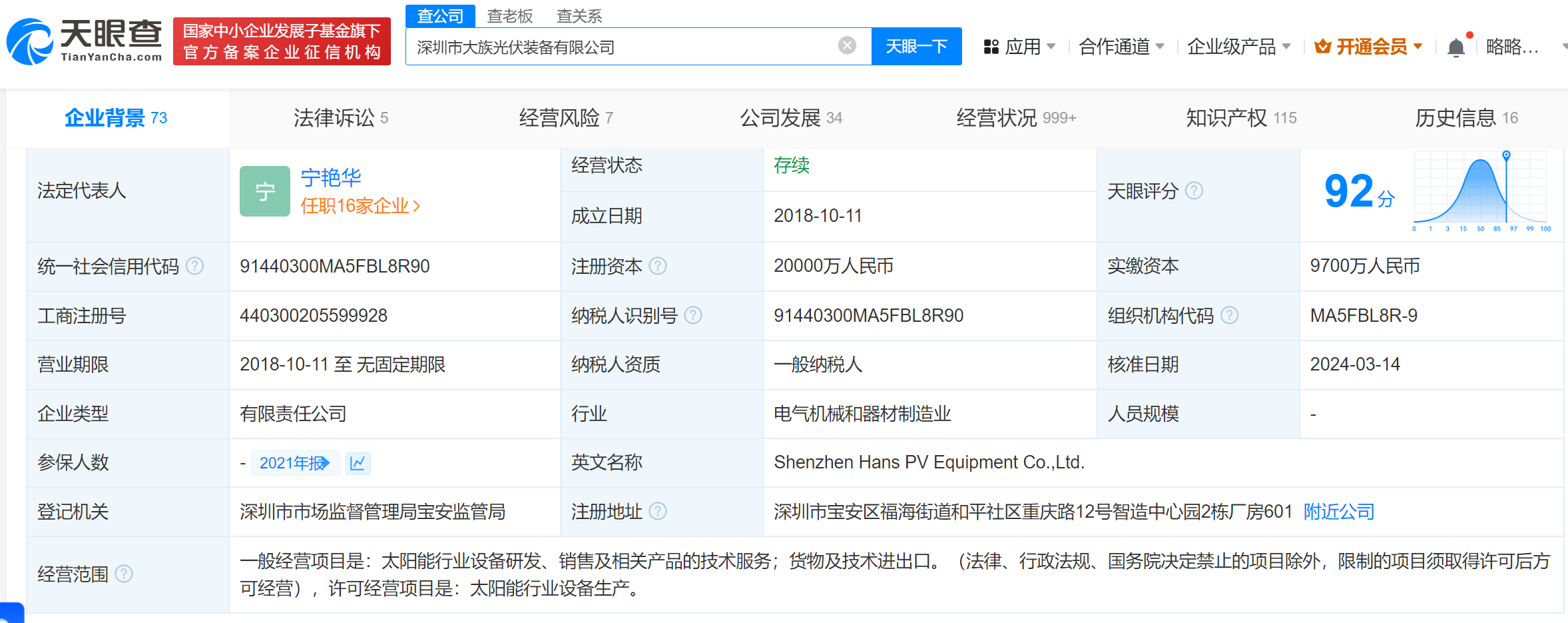Open the 合作通道 dropdown
This screenshot has width=1568, height=623.
coord(1121,47)
